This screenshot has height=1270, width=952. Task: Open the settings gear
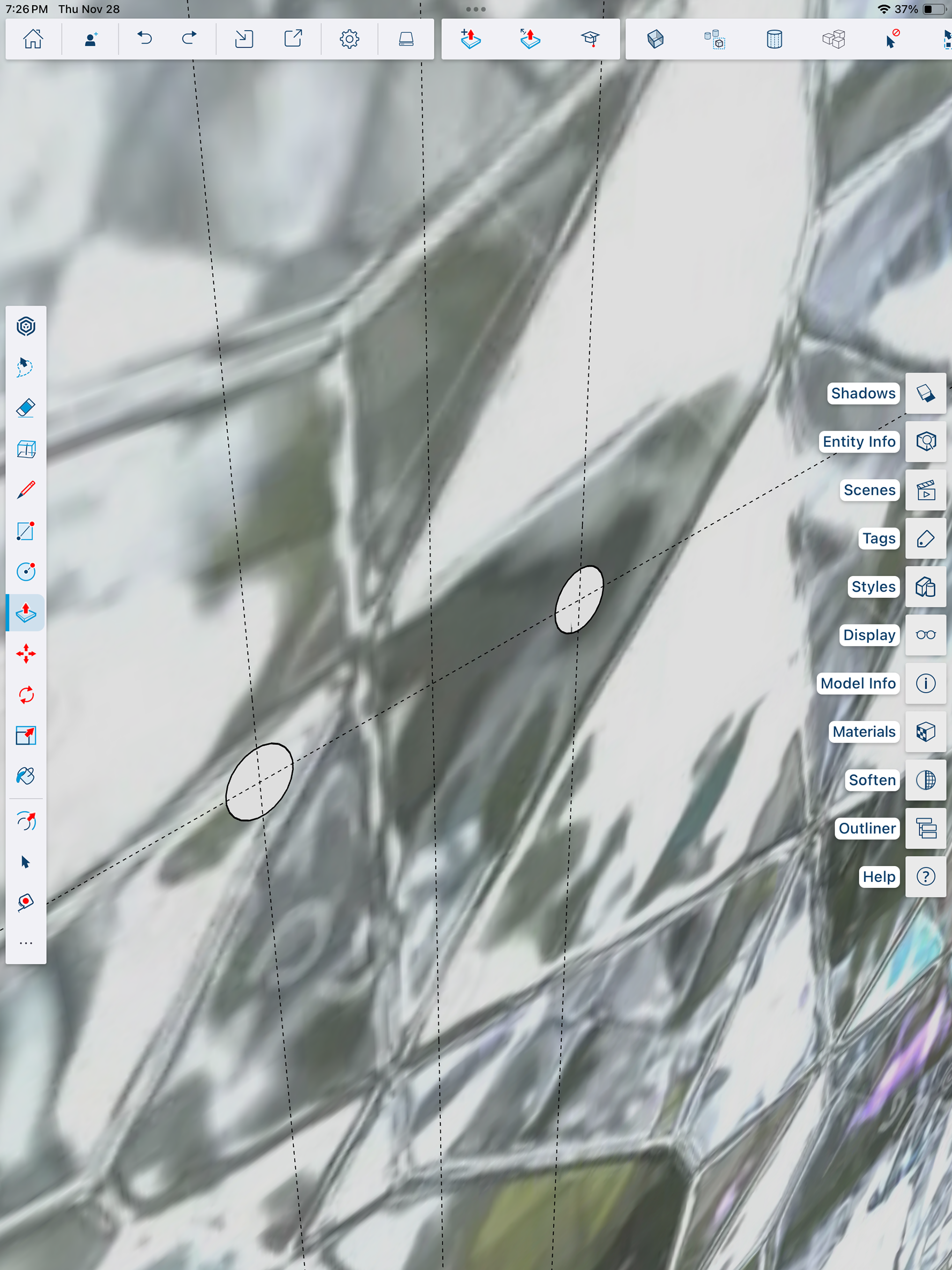coord(349,39)
